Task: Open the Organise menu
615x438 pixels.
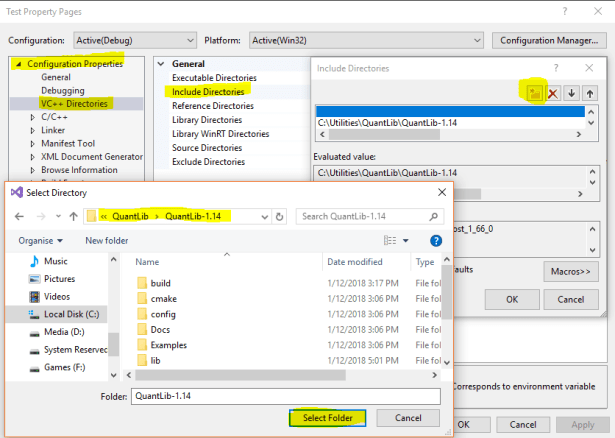Action: click(x=40, y=241)
